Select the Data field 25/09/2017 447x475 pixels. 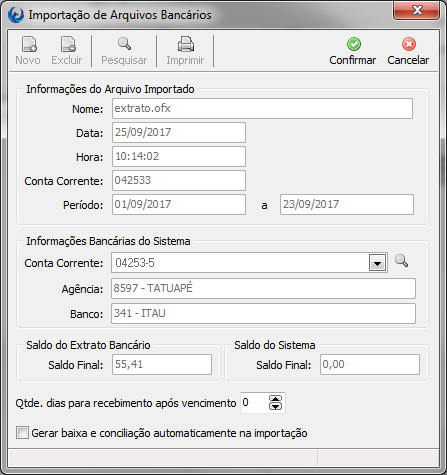[179, 133]
